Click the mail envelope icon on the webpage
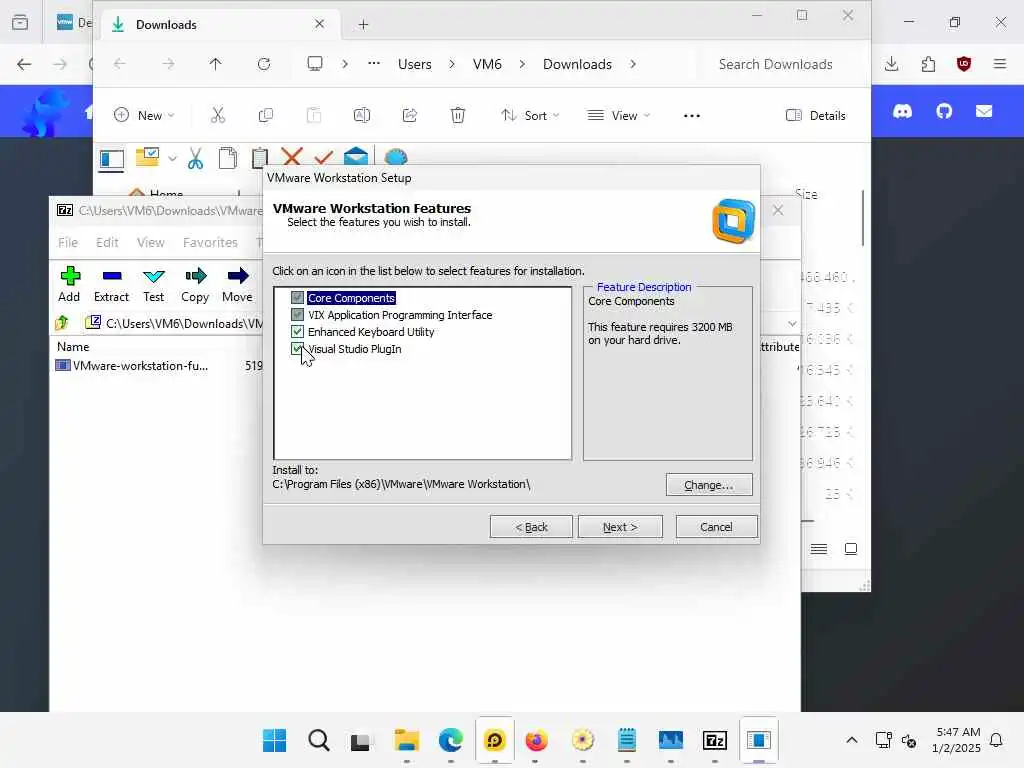Image resolution: width=1024 pixels, height=768 pixels. click(x=984, y=112)
